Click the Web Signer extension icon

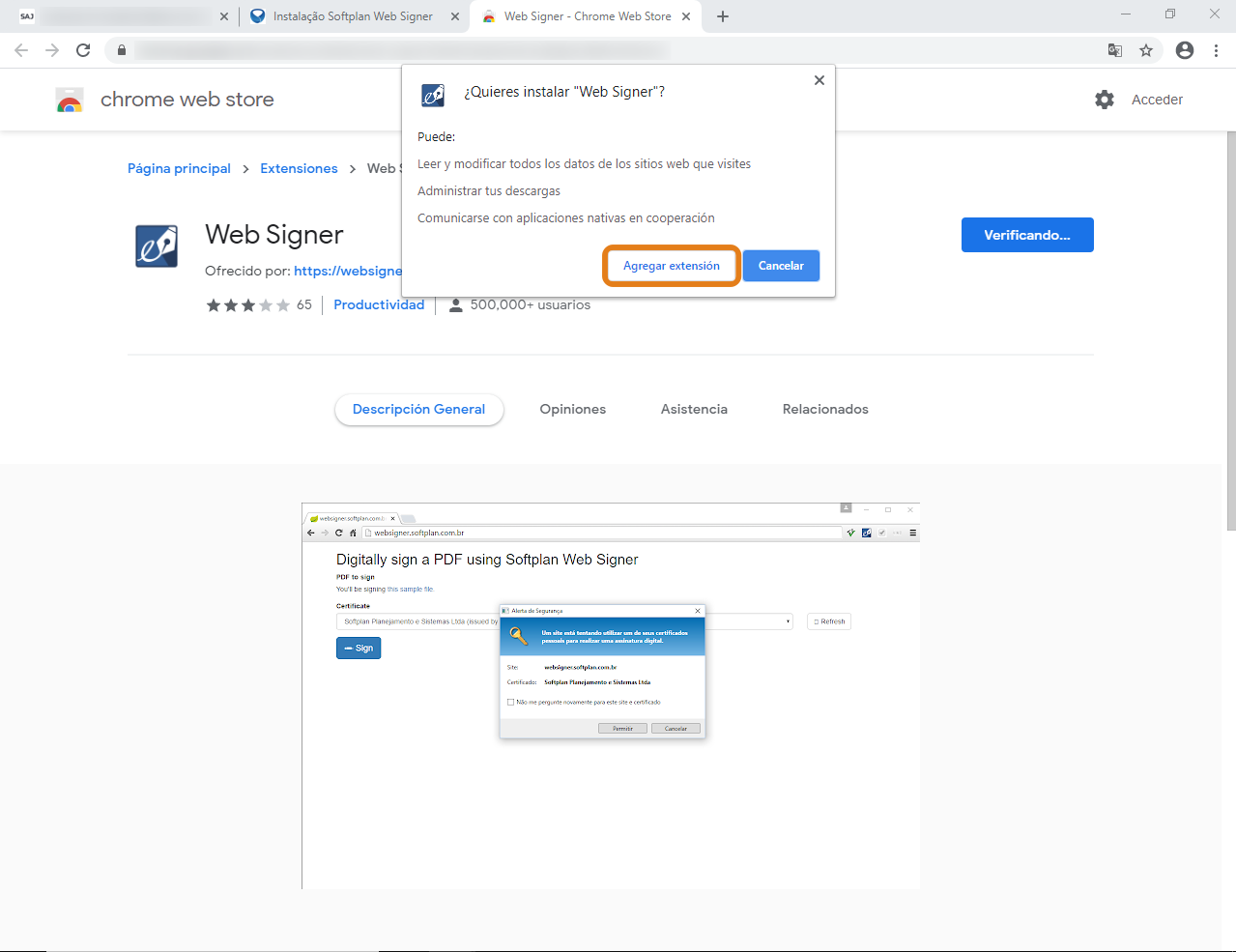[157, 245]
